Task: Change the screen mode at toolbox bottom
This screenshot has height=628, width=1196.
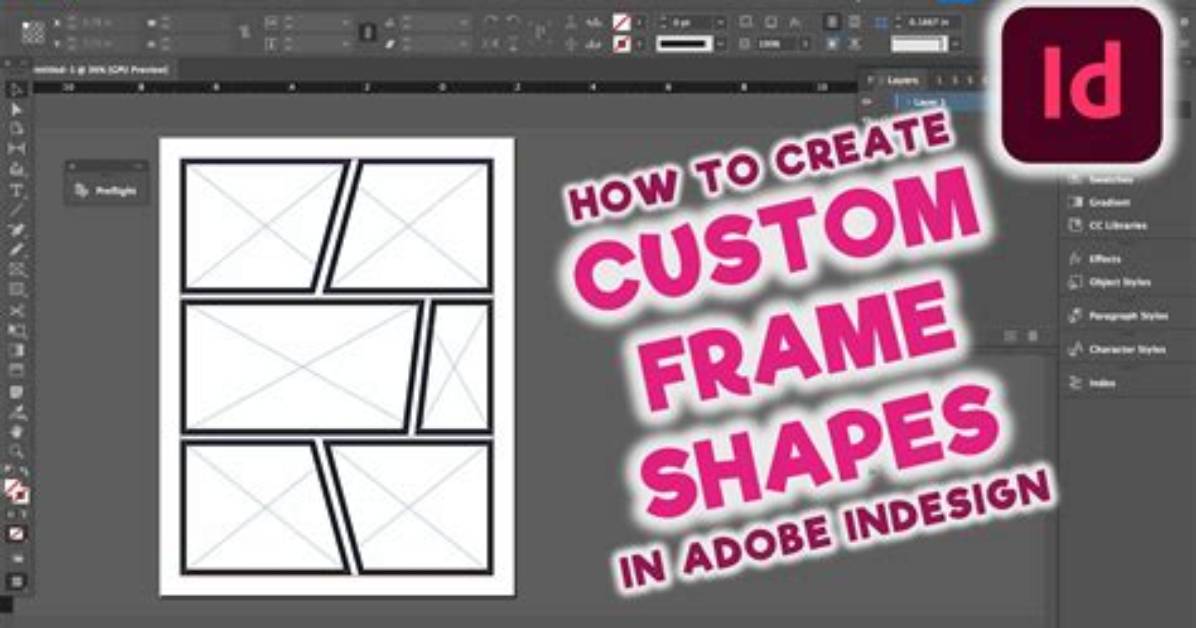Action: tap(16, 581)
